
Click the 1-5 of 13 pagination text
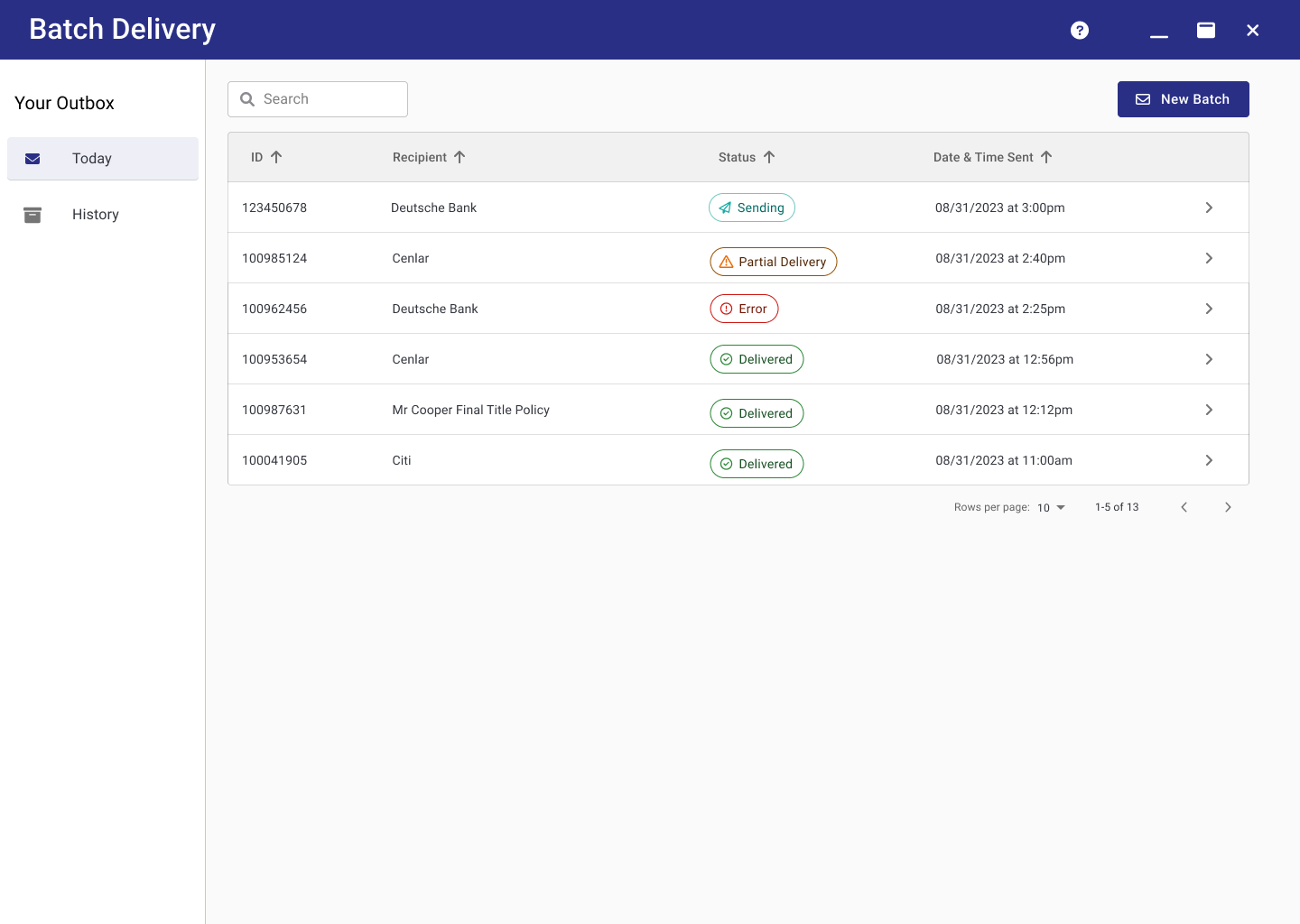pyautogui.click(x=1117, y=507)
